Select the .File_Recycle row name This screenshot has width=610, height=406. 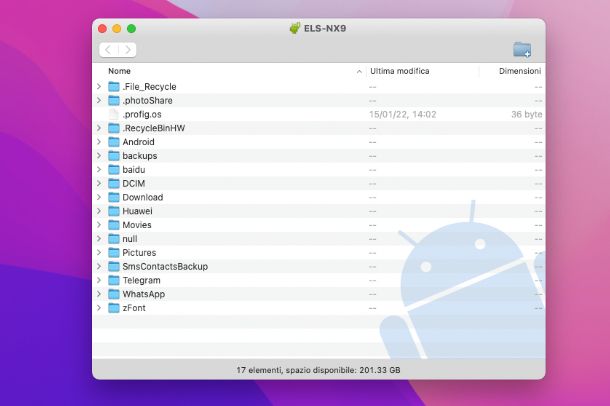[x=149, y=87]
